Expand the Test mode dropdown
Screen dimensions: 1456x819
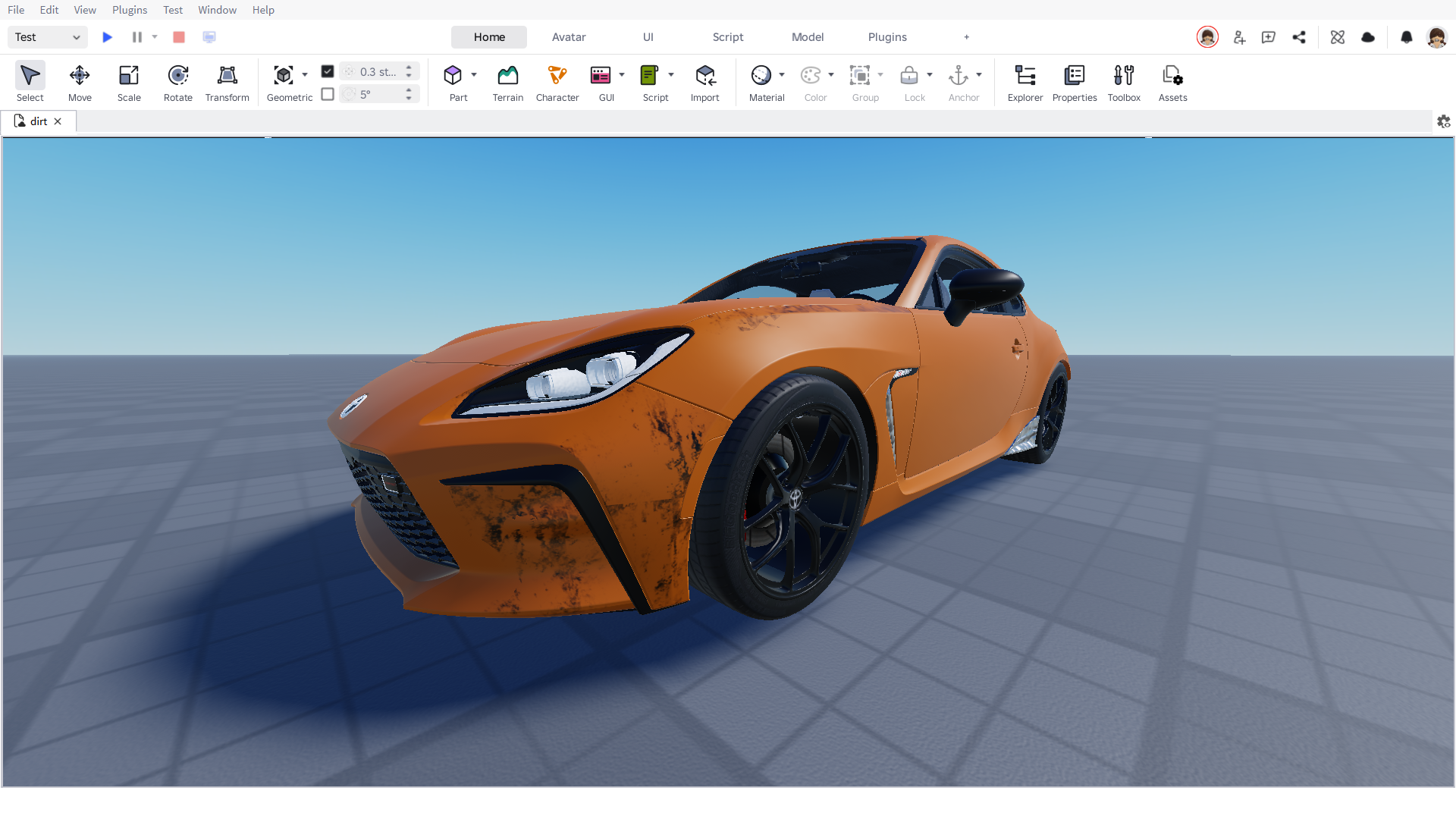(x=47, y=37)
